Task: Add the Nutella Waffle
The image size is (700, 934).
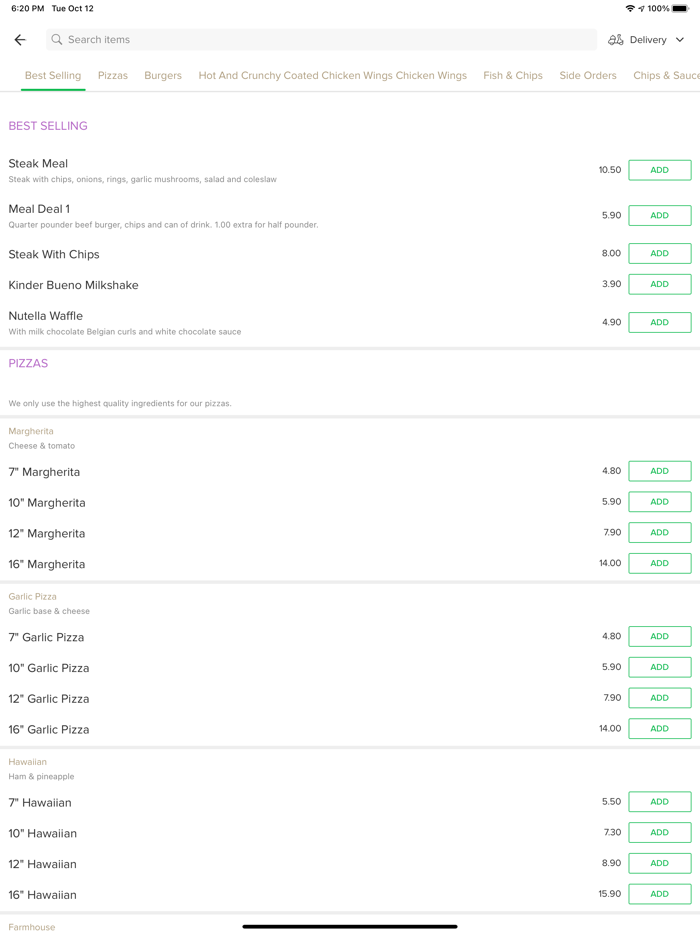Action: pyautogui.click(x=659, y=322)
